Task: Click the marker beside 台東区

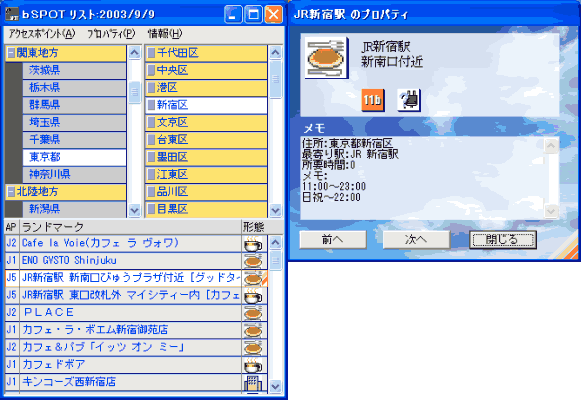Action: [151, 140]
